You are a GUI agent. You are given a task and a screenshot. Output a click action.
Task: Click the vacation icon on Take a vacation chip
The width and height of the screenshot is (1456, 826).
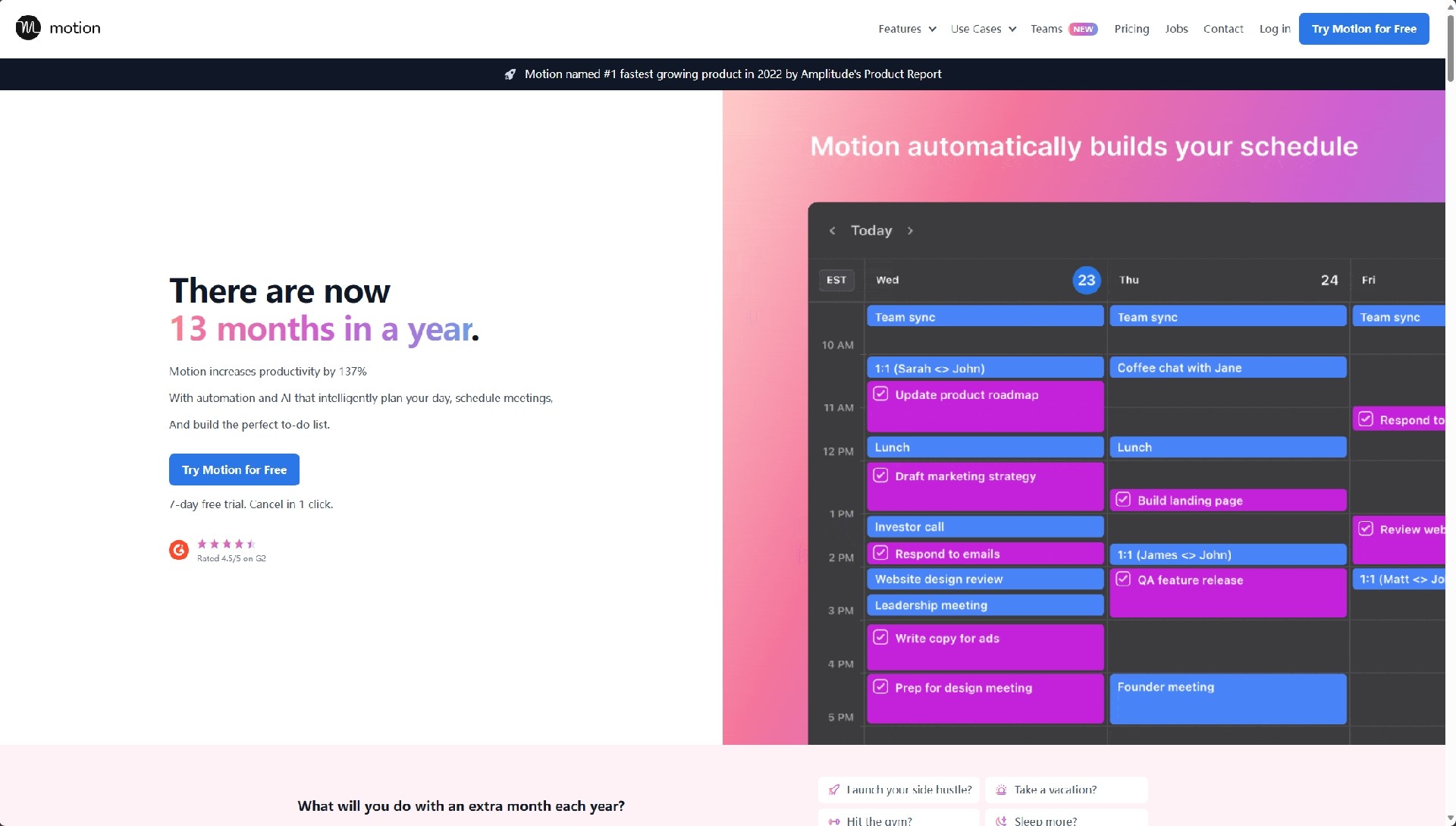coord(1001,790)
